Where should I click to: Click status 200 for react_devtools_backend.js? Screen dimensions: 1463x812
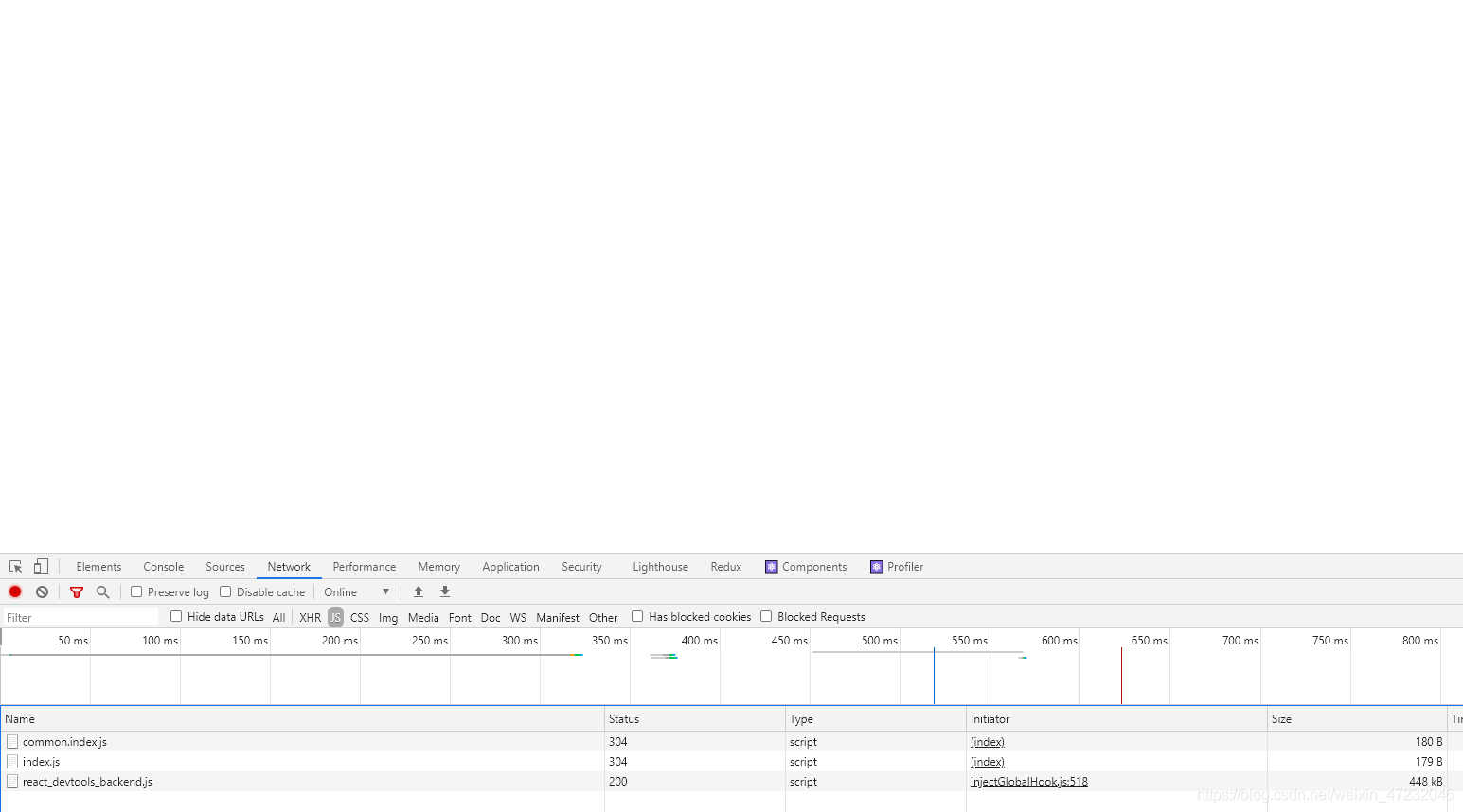tap(618, 782)
